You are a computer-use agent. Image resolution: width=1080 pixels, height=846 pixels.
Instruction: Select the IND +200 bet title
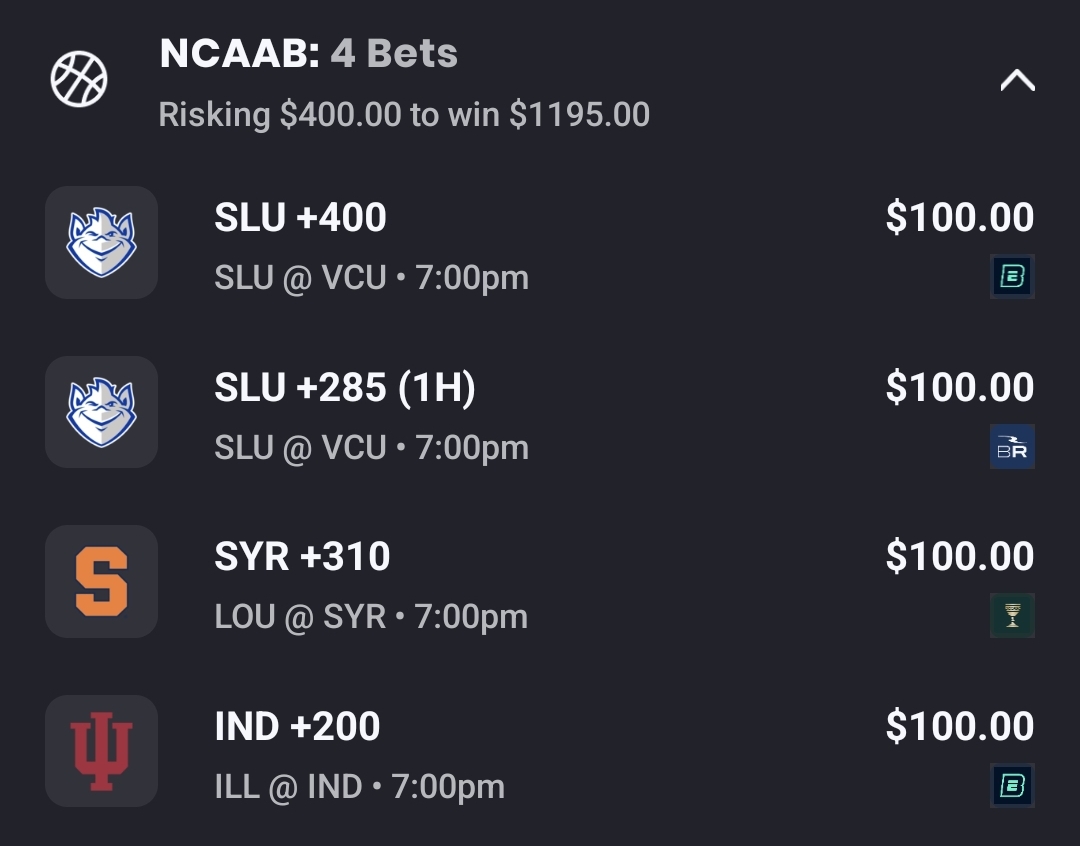point(297,727)
